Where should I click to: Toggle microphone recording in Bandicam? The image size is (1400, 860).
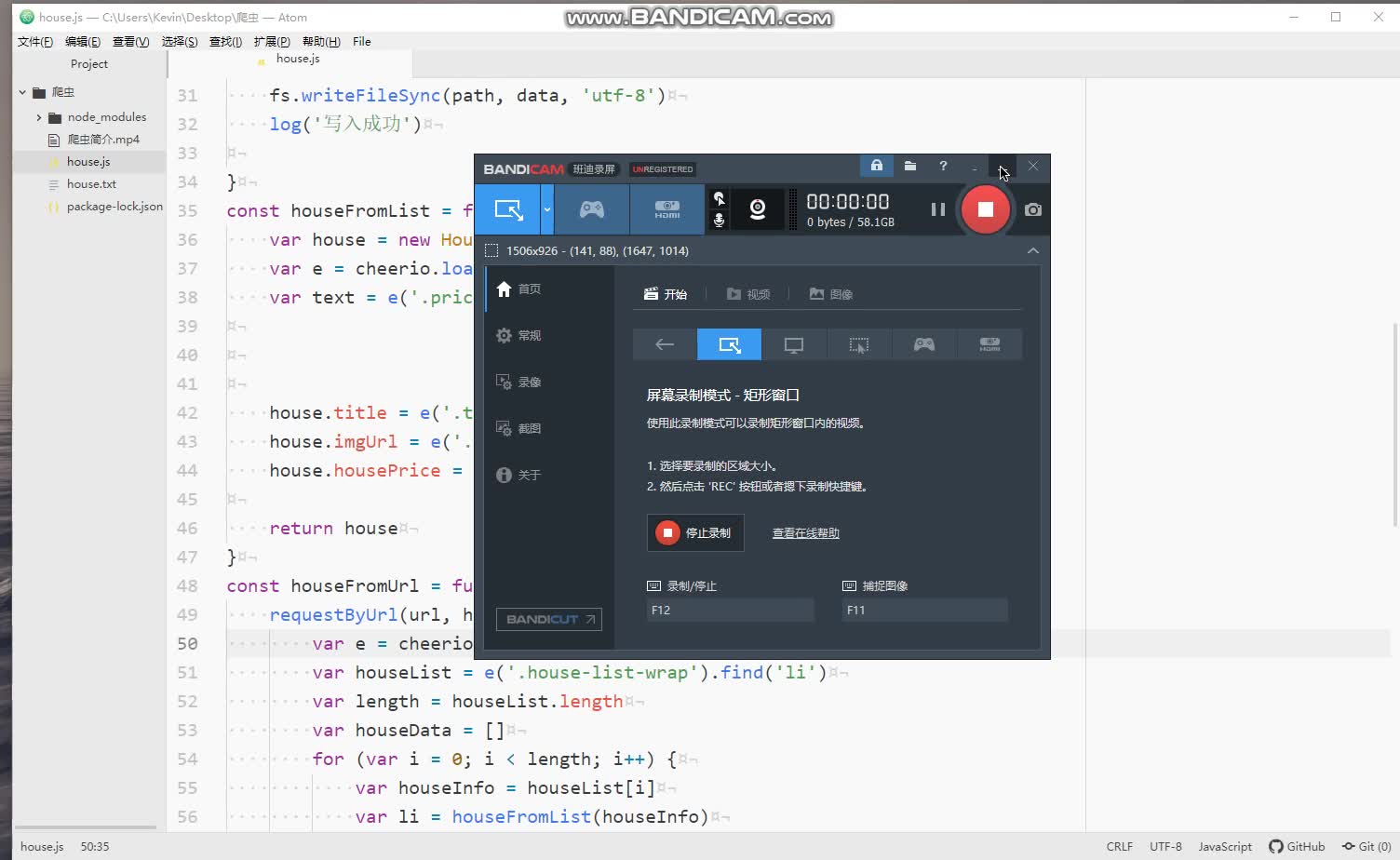(x=719, y=220)
